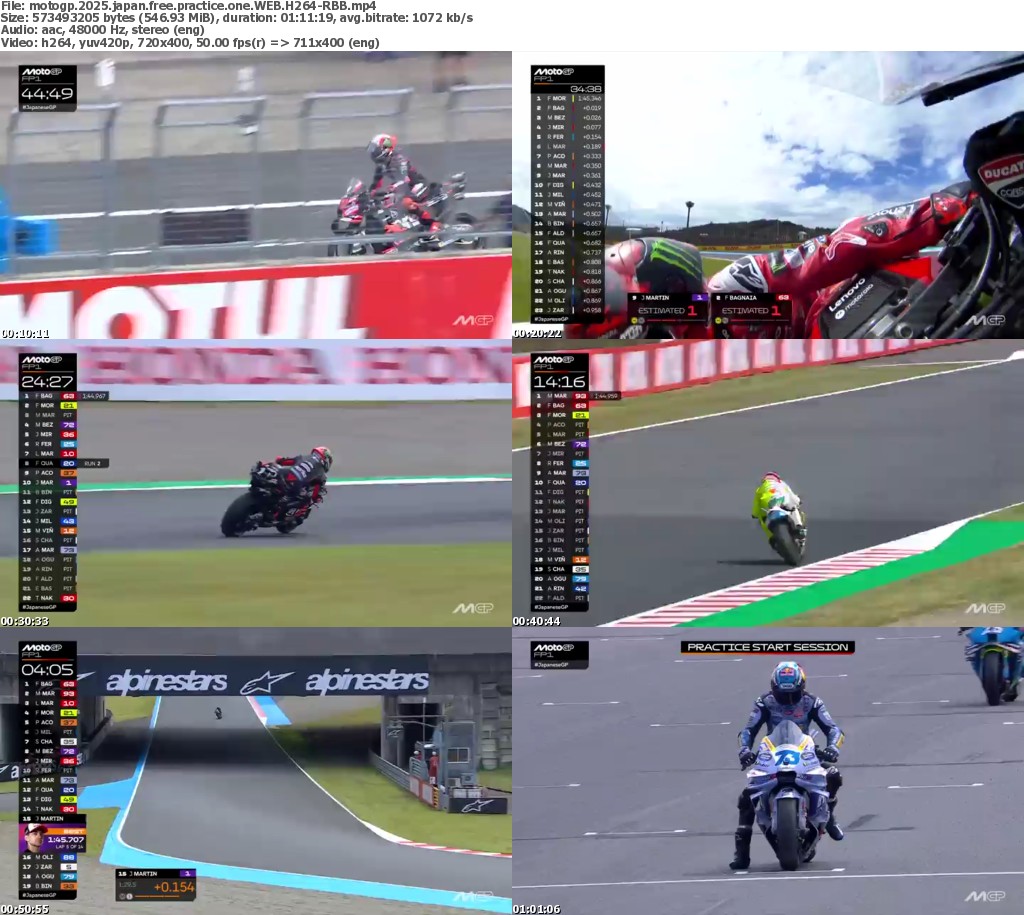This screenshot has height=915, width=1024.
Task: Click the Alpinestars star logo on the bridge
Action: coord(272,682)
